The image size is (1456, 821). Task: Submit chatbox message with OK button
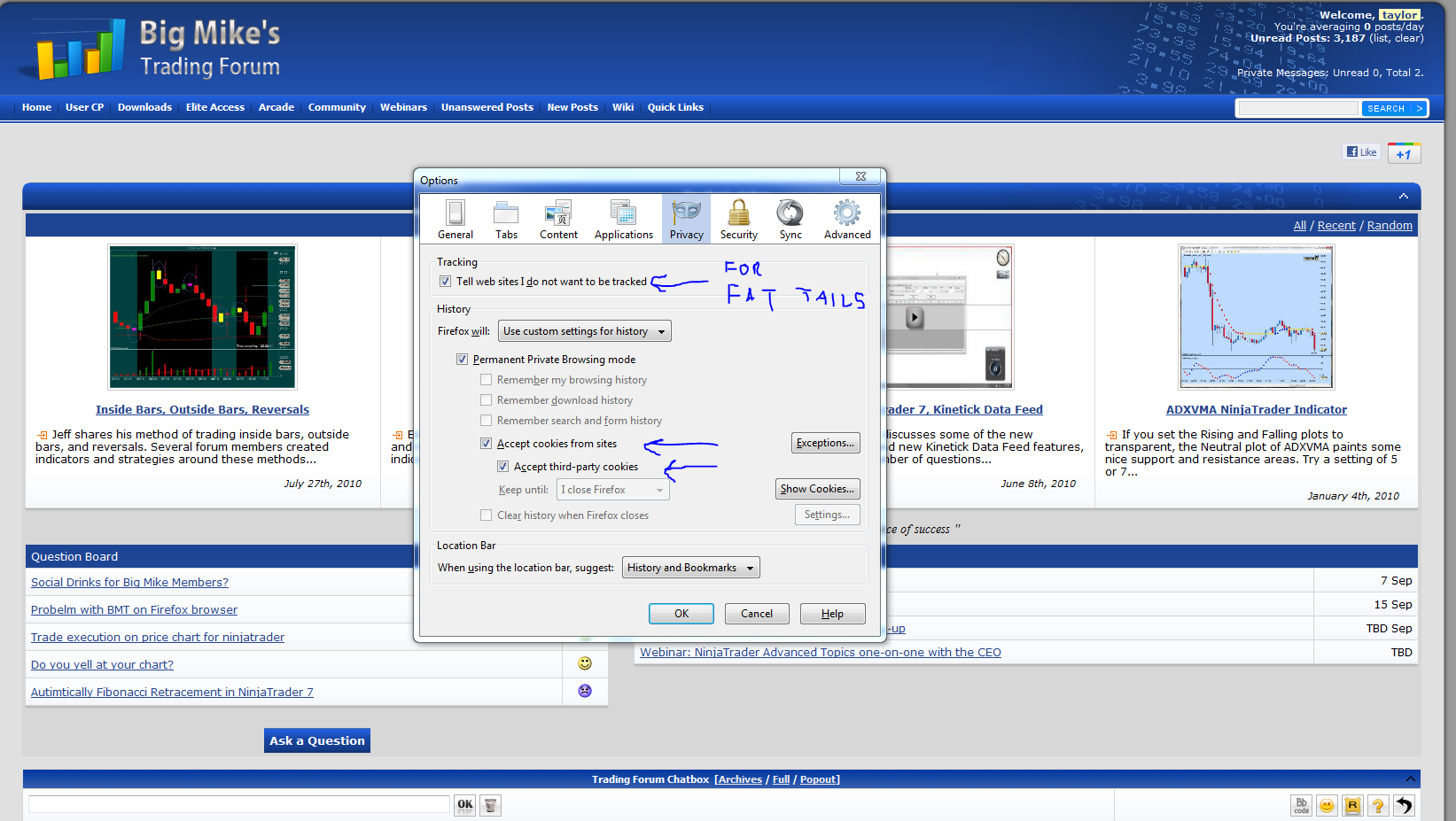[465, 804]
